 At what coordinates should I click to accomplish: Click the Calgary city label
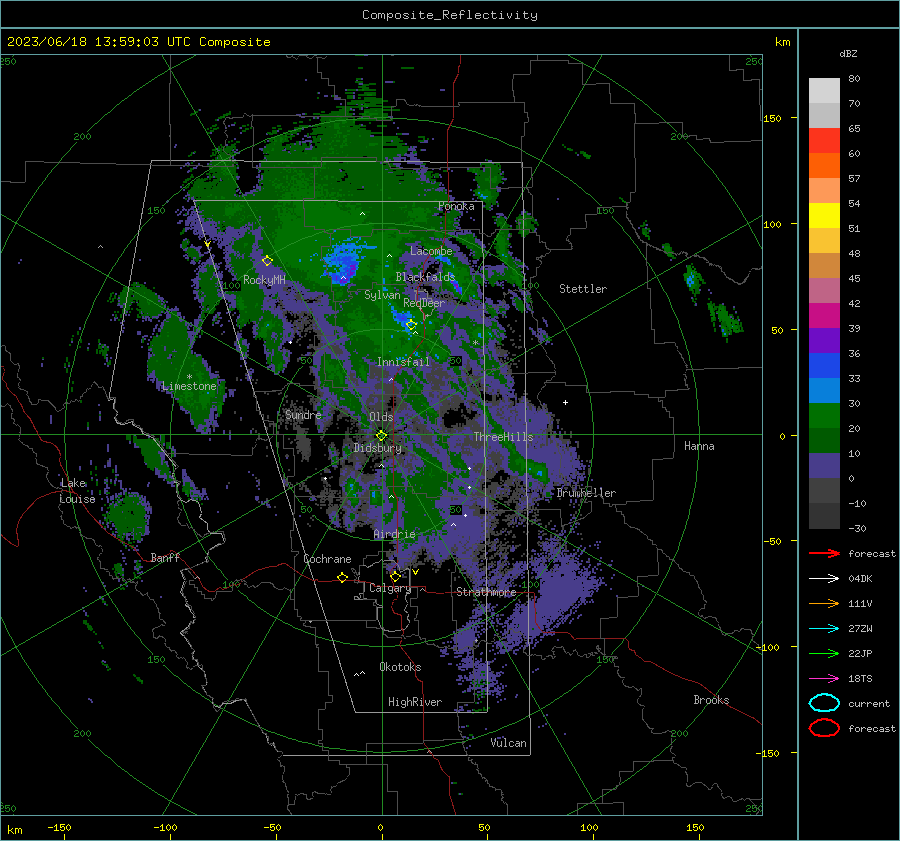(x=390, y=588)
